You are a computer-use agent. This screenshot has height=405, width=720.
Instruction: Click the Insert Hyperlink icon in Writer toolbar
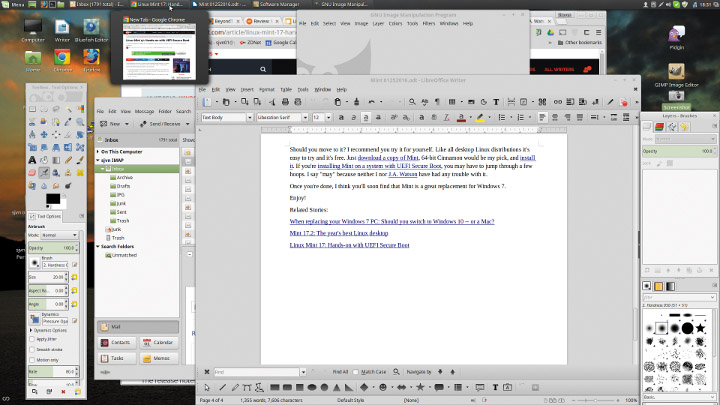557,102
